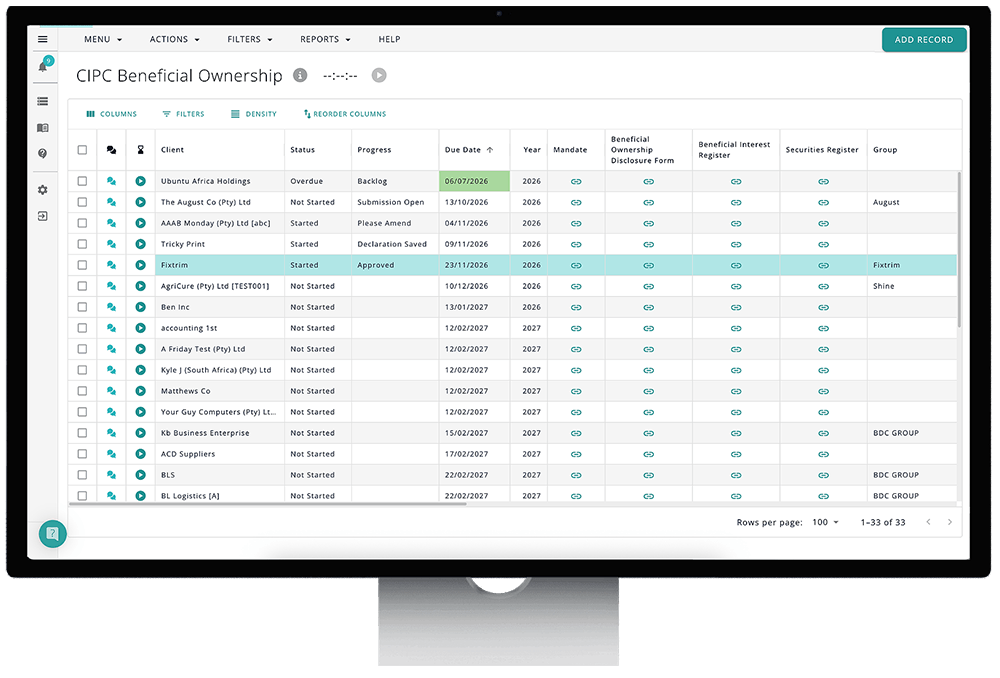
Task: Open the book guide sidebar icon
Action: point(43,128)
